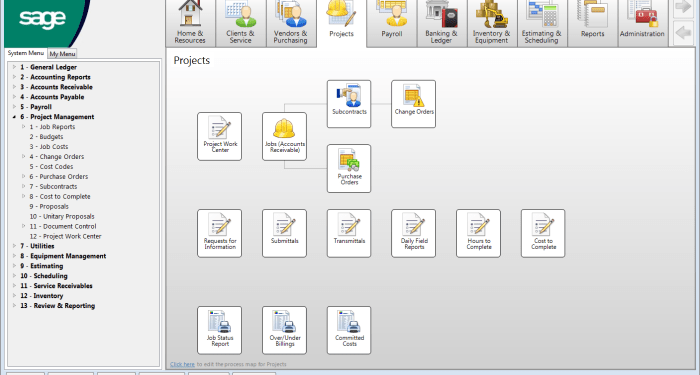Open the Subcontracts process icon

coord(349,104)
